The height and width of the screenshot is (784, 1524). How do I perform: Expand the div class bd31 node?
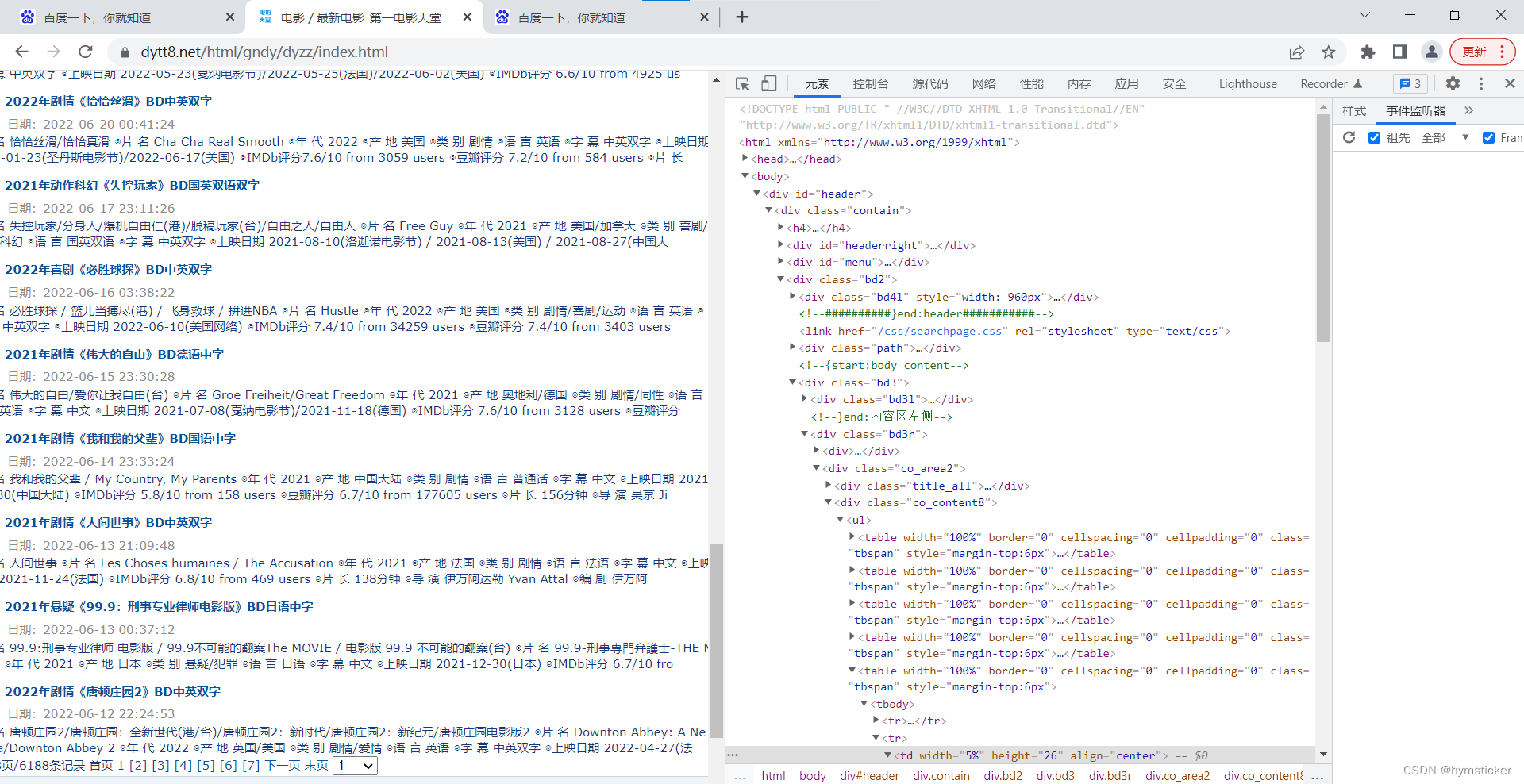click(804, 399)
